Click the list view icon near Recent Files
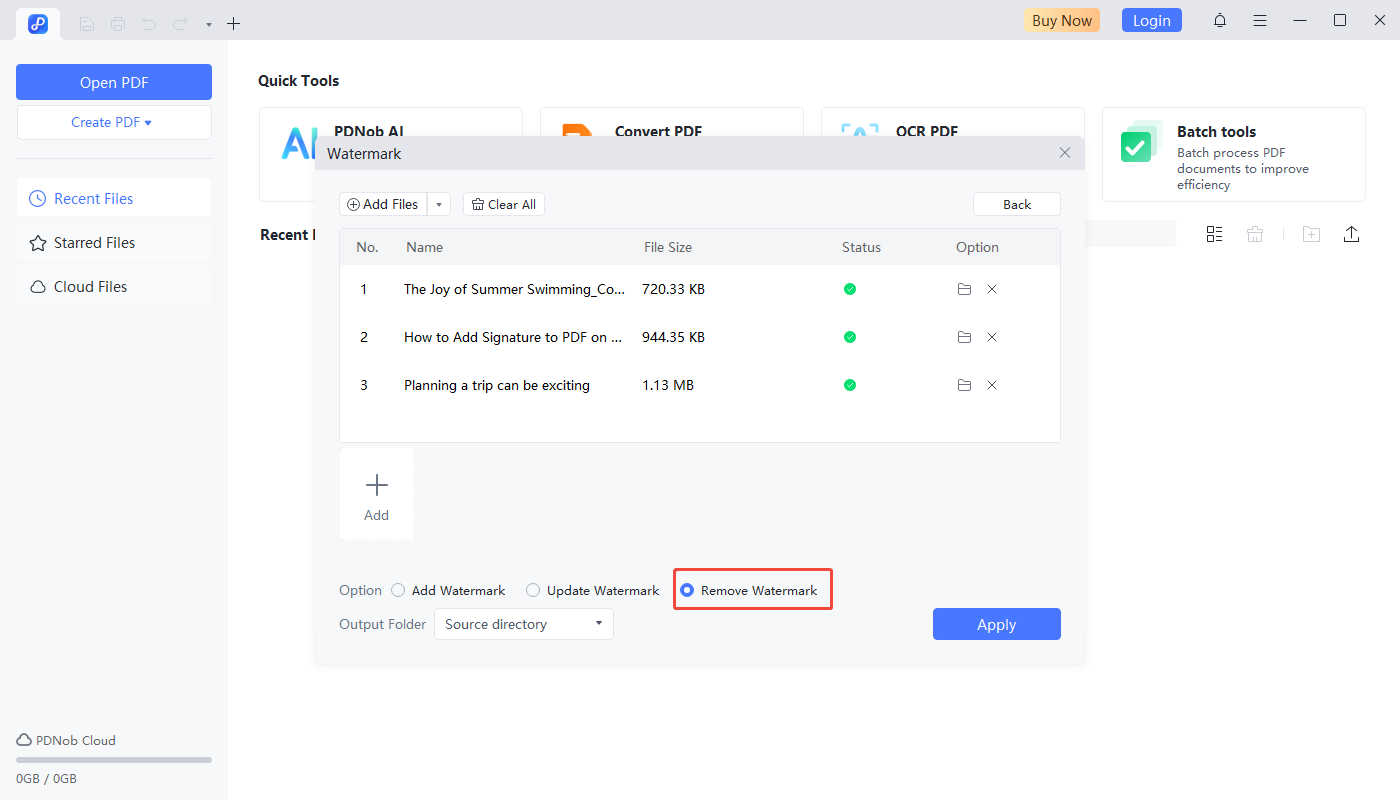Viewport: 1400px width, 800px height. click(1214, 234)
